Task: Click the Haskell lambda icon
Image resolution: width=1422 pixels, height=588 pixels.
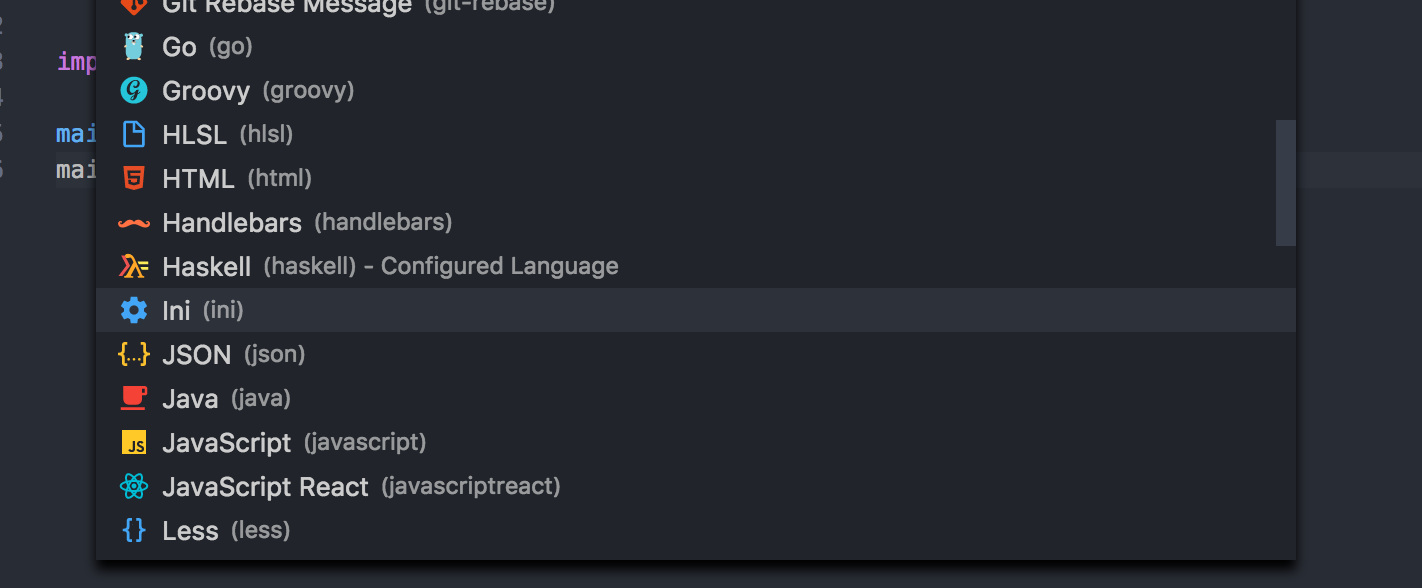Action: pyautogui.click(x=133, y=266)
